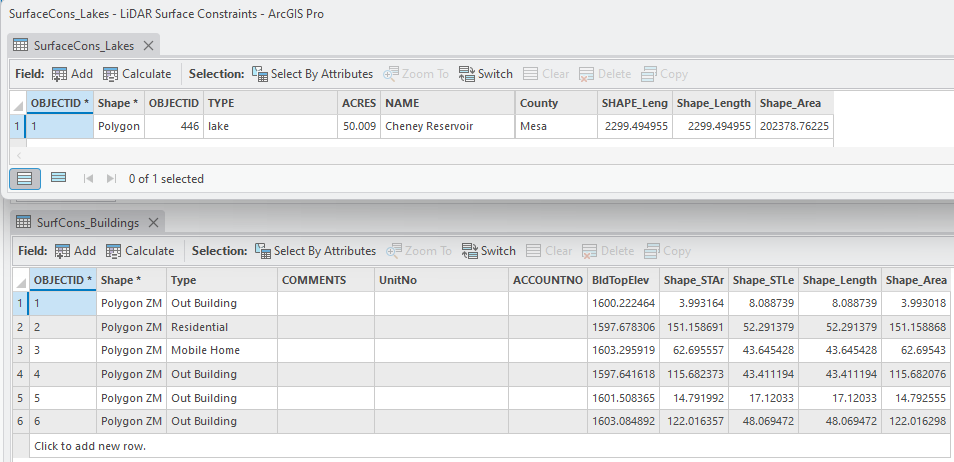Screen dimensions: 954x462
Task: Click the UnitNo column header
Action: (x=442, y=280)
